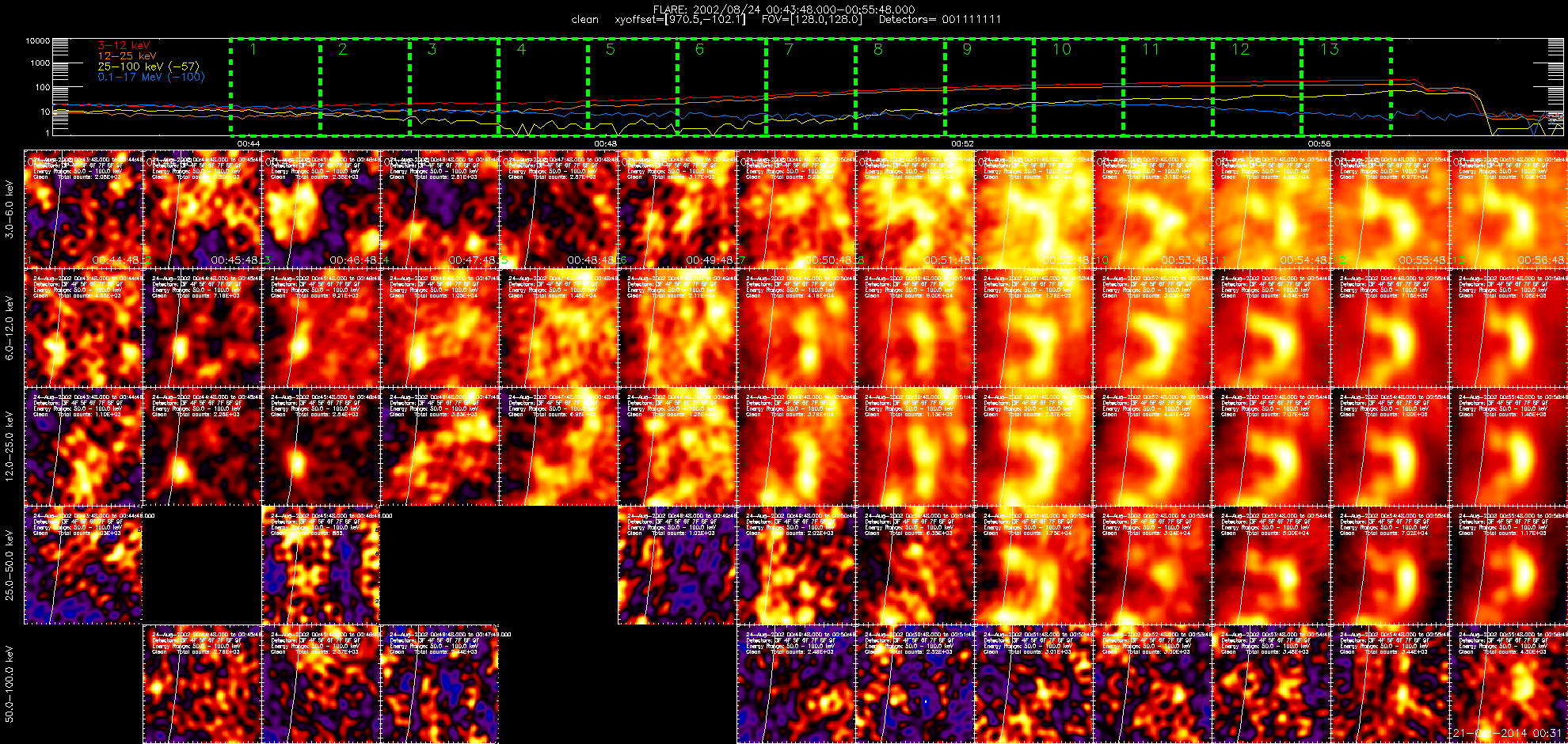The image size is (1568, 744).
Task: Click the 2014 00:31 creation date stamp
Action: [x=1507, y=734]
